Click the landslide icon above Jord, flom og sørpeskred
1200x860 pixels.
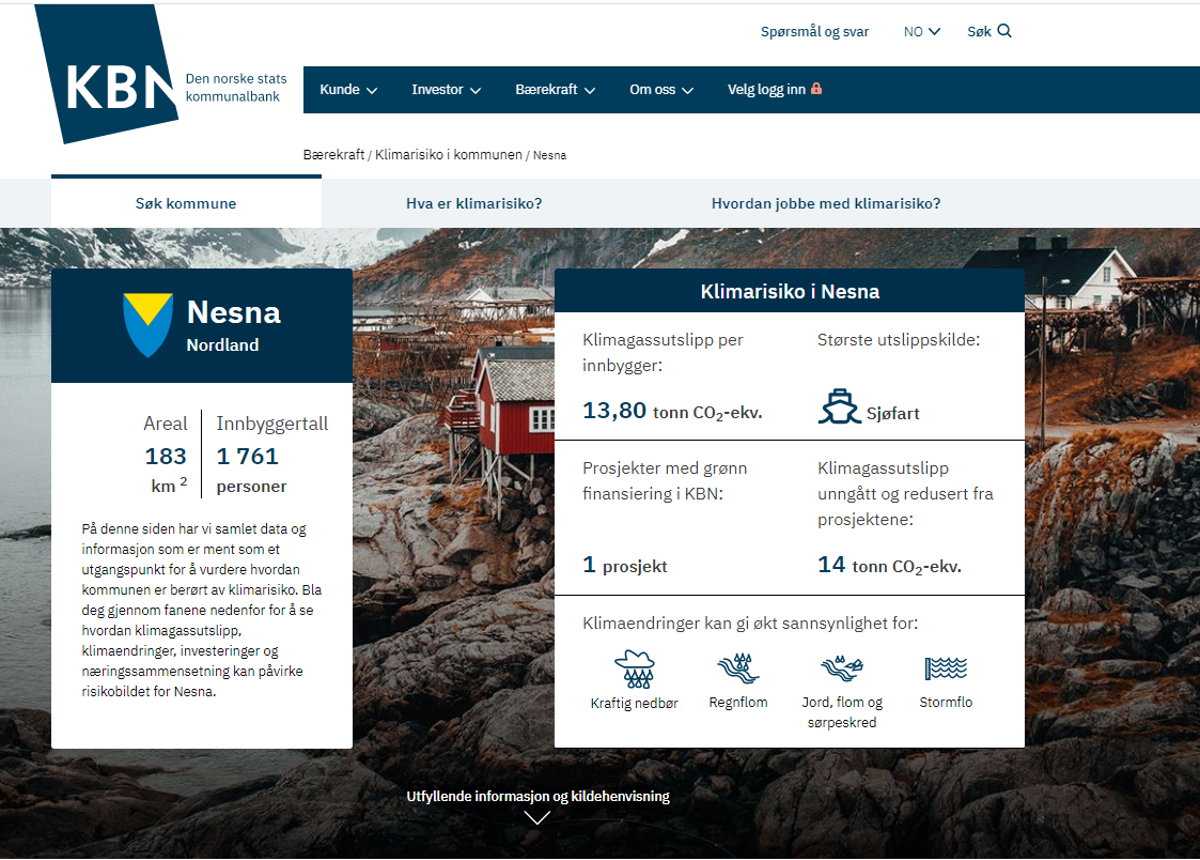coord(842,668)
